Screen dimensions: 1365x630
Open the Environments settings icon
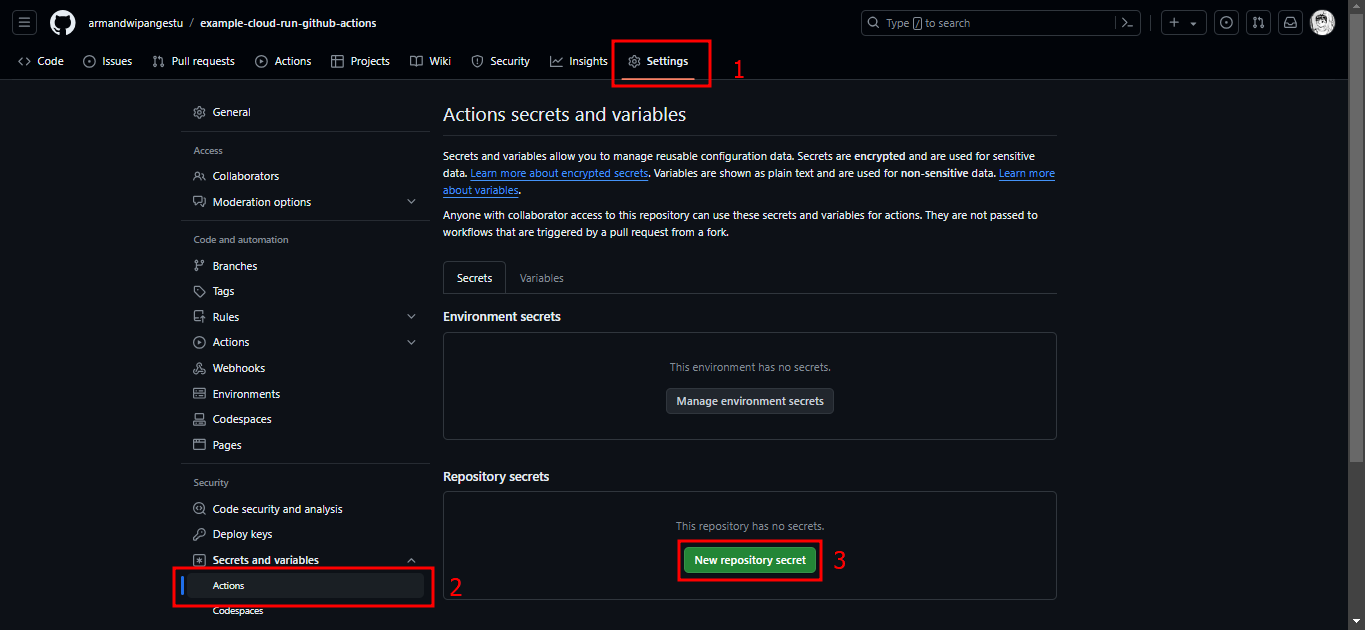[199, 393]
